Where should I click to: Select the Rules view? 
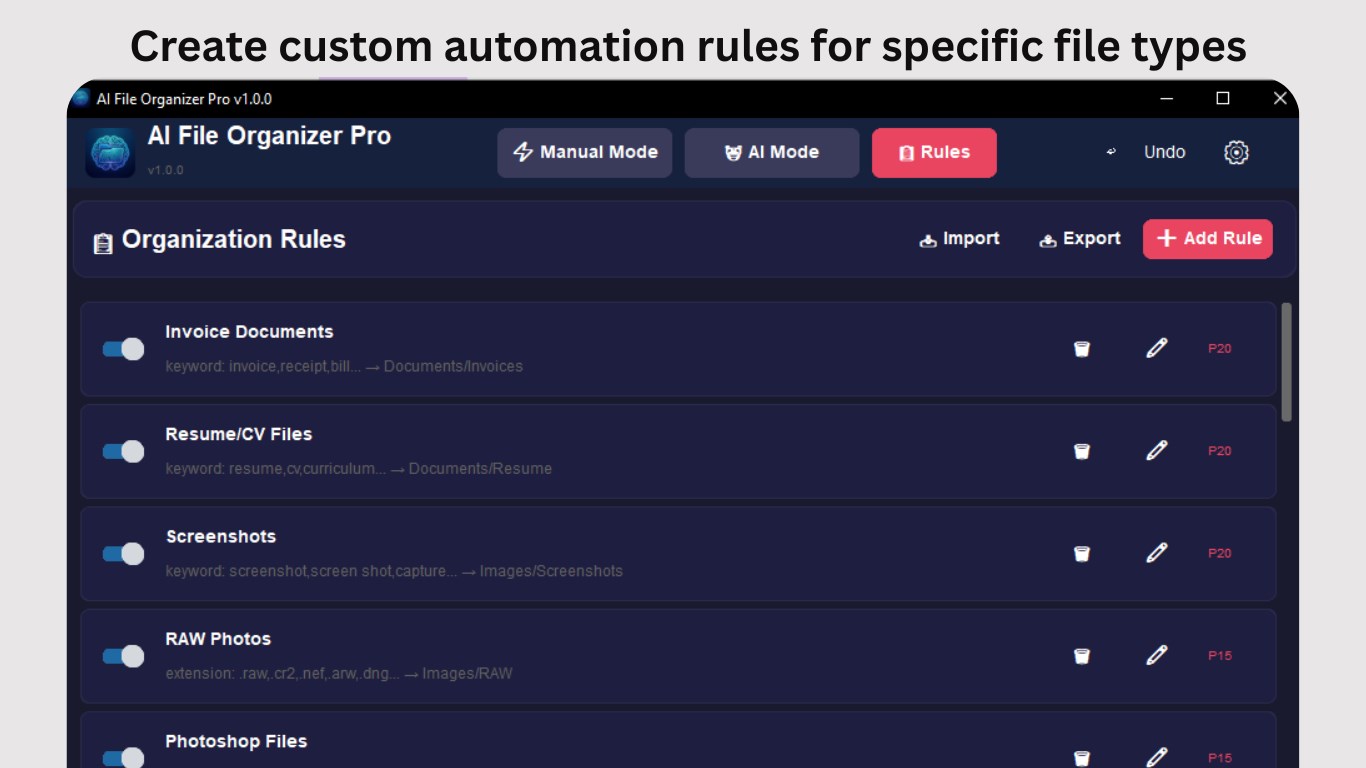[x=934, y=152]
